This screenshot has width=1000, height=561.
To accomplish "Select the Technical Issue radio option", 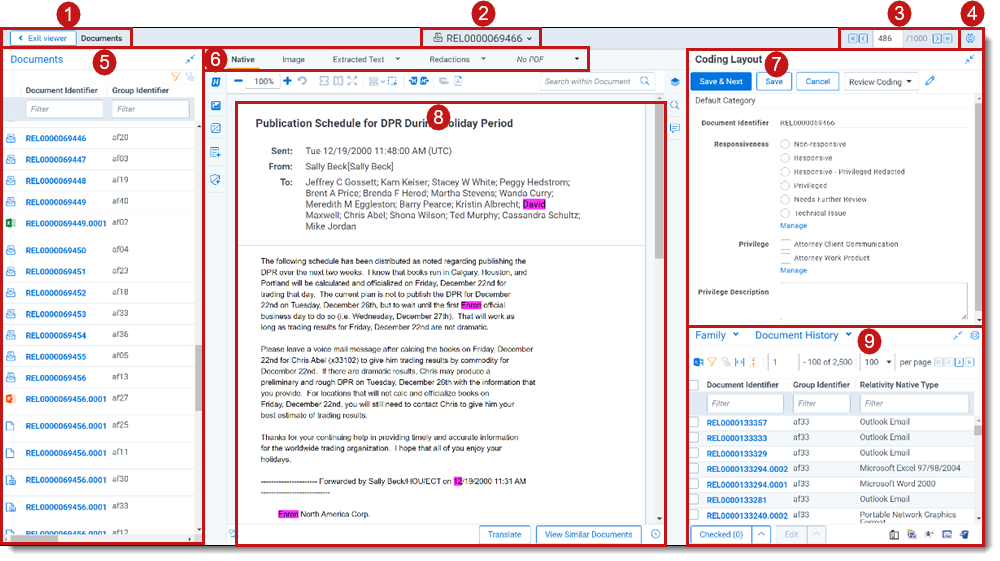I will pyautogui.click(x=785, y=213).
